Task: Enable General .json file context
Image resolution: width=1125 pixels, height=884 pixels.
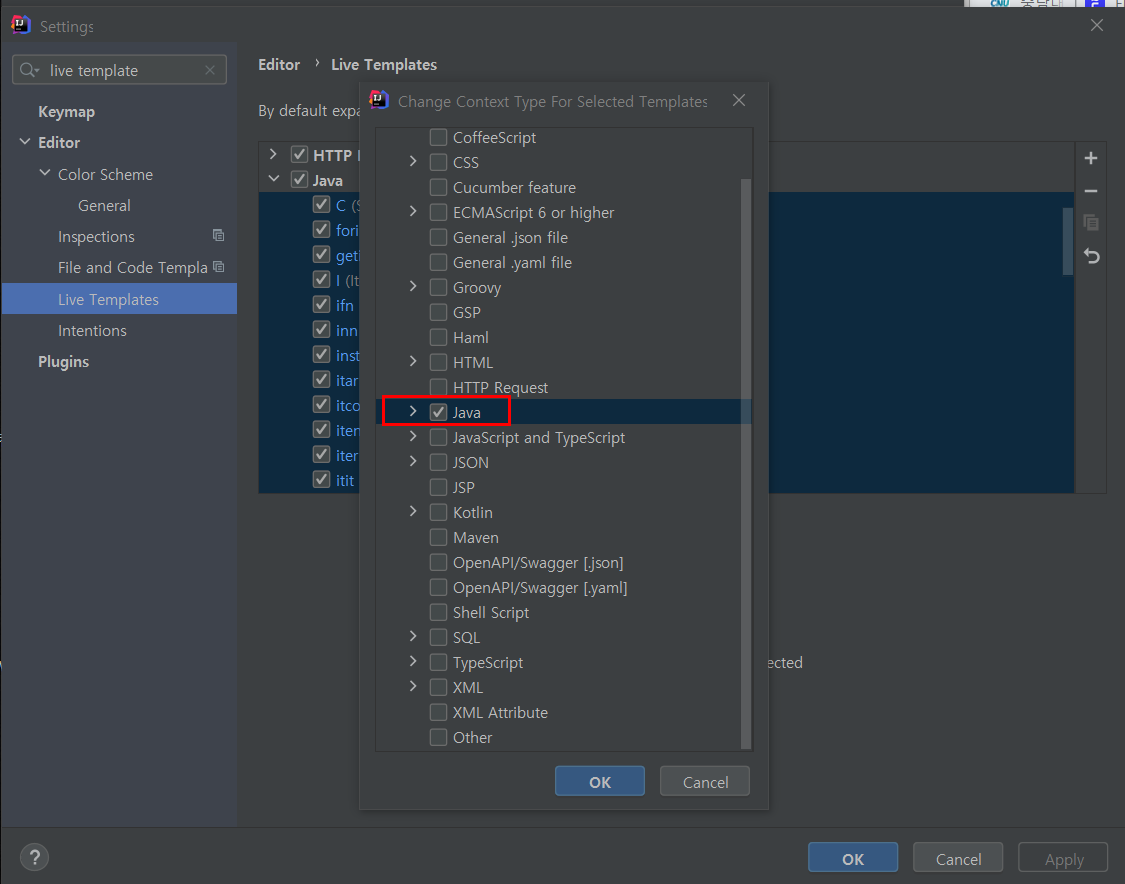Action: pos(438,238)
